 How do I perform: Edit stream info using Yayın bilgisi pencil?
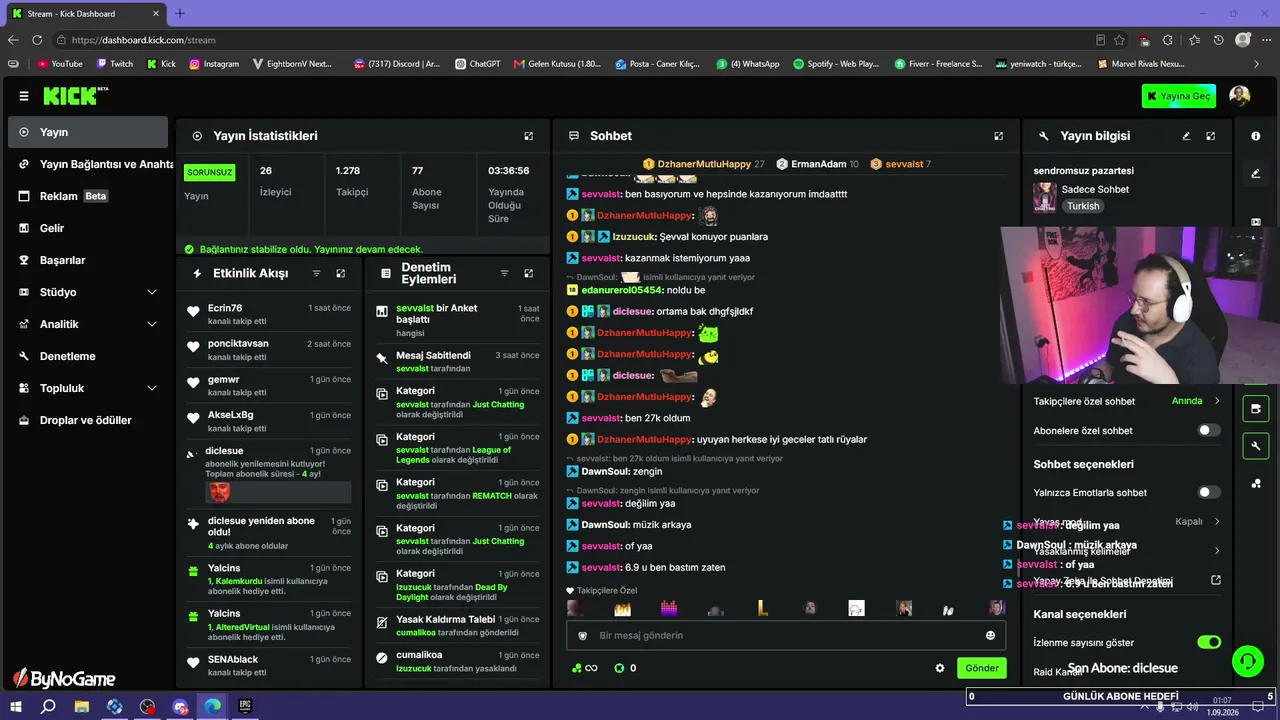pyautogui.click(x=1187, y=136)
